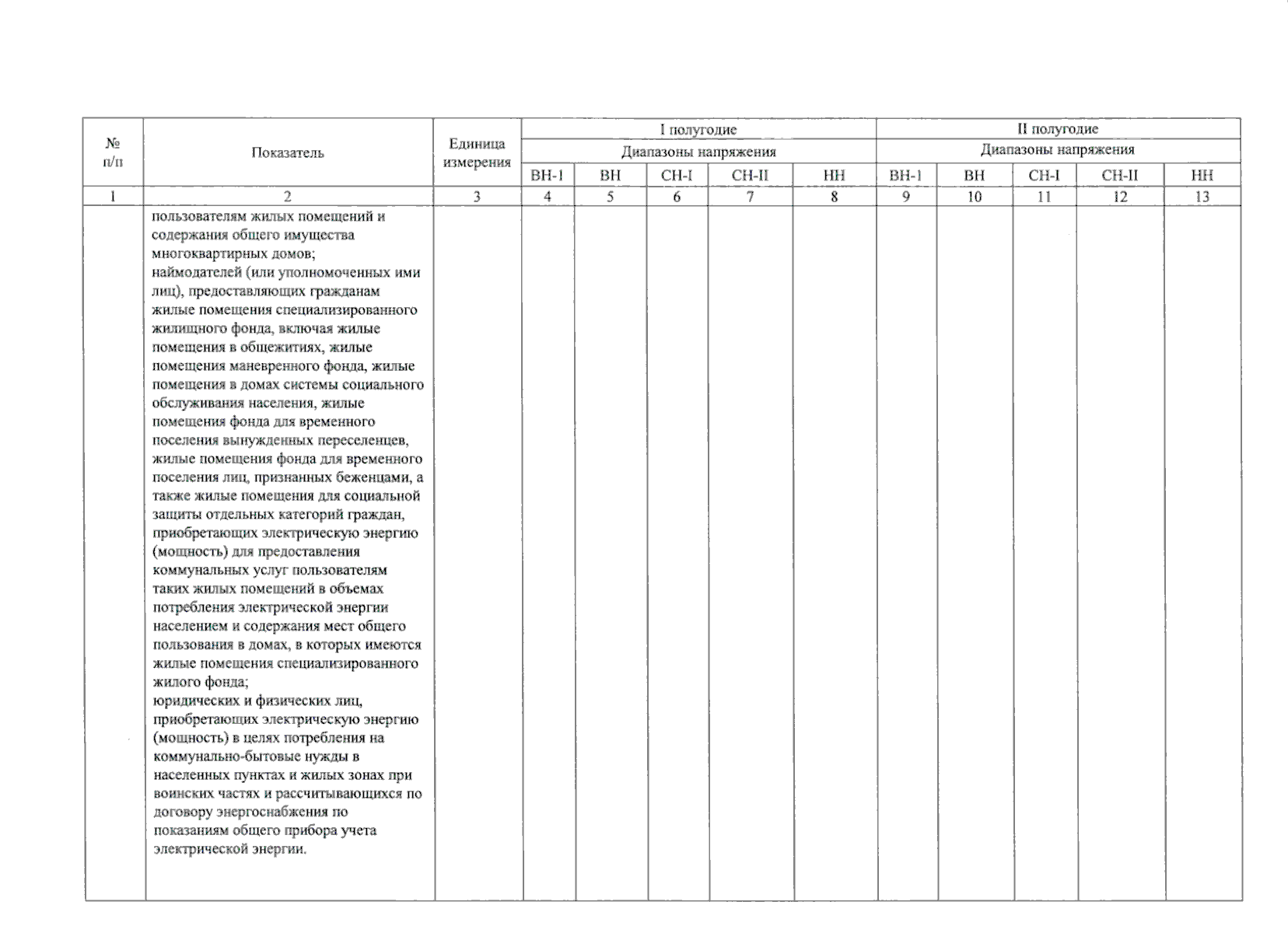Click the column number '12' cell
Viewport: 1288px width, 933px height.
tap(1120, 197)
